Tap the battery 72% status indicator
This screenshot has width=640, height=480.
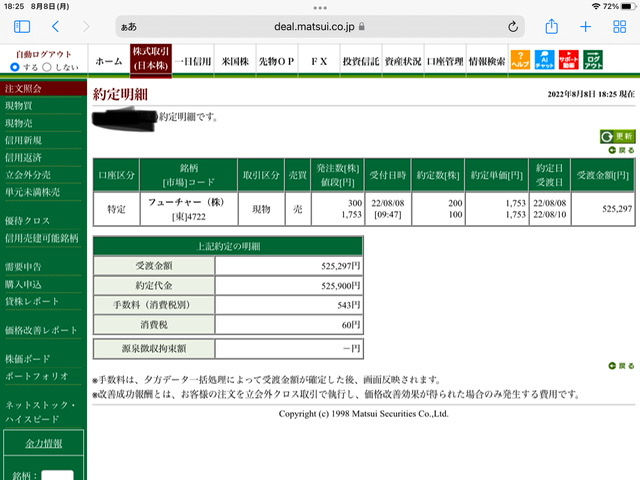tap(619, 7)
